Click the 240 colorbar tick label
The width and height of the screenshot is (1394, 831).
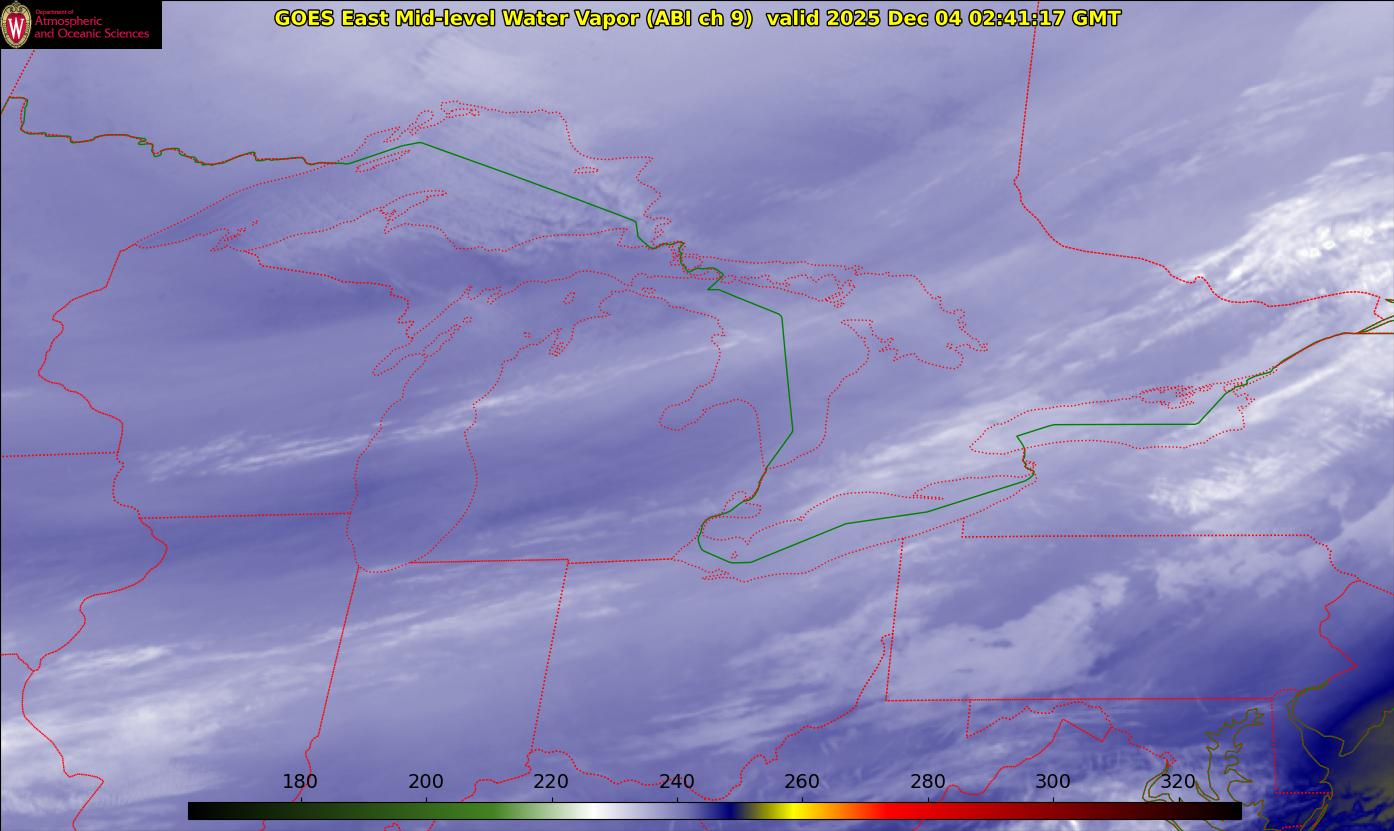tap(677, 781)
